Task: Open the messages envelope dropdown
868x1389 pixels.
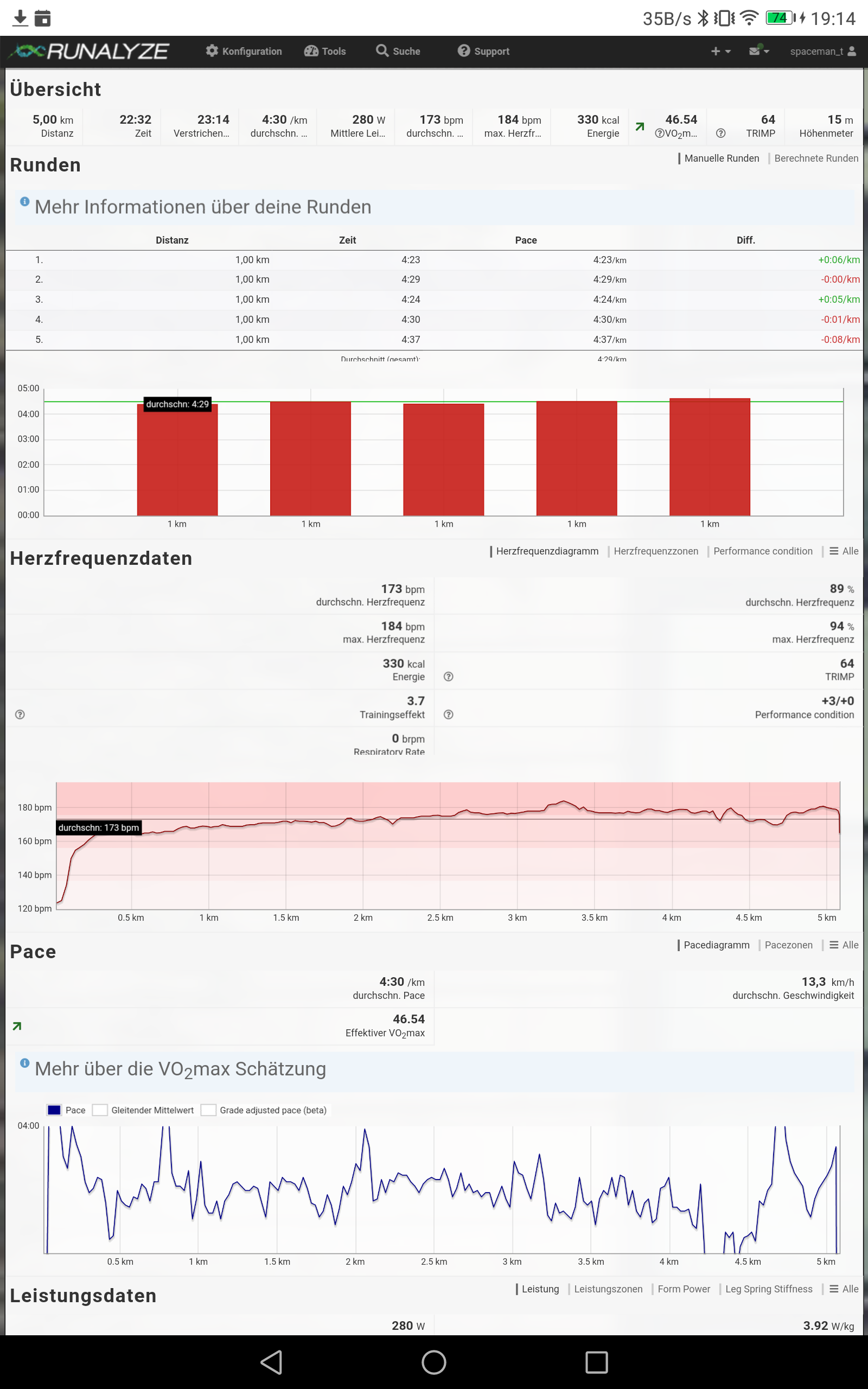Action: pos(758,51)
